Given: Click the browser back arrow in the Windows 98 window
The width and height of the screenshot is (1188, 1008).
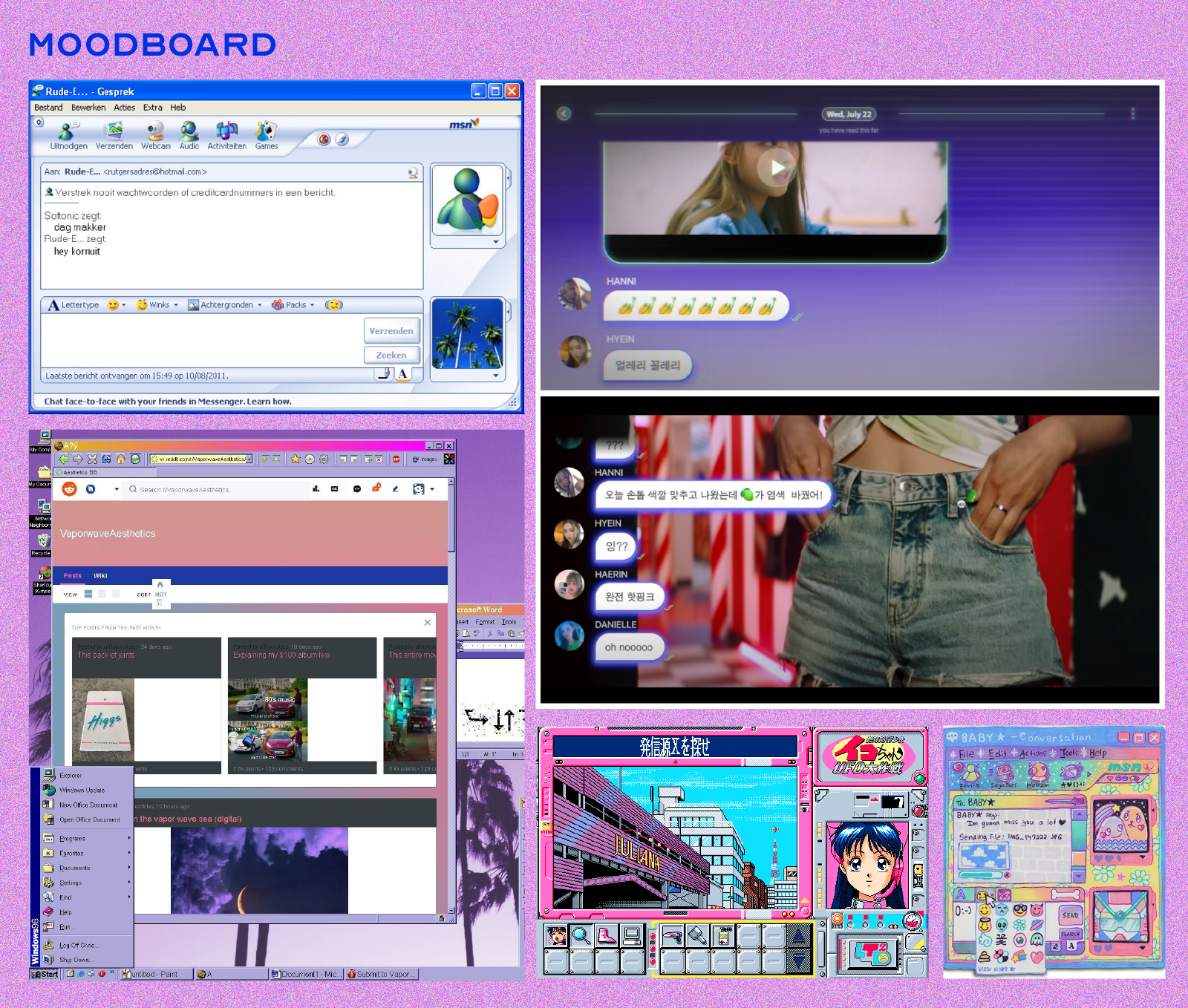Looking at the screenshot, I should pyautogui.click(x=64, y=459).
